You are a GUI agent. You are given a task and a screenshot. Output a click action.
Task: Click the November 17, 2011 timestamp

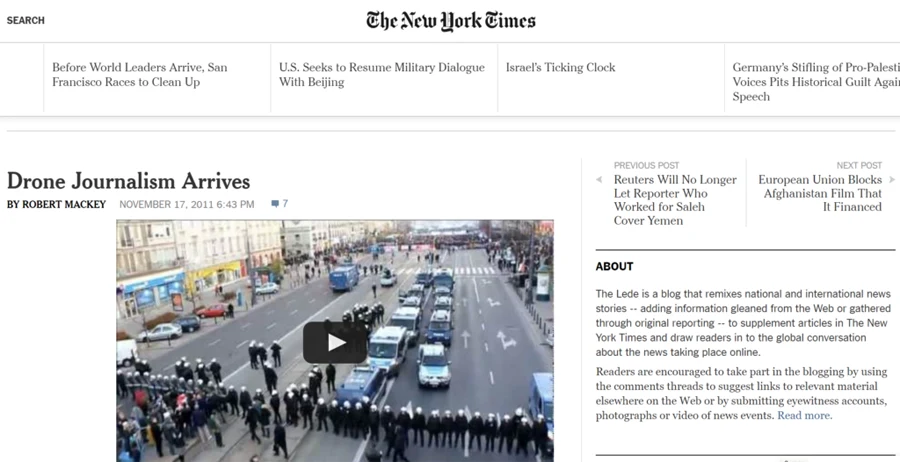[x=187, y=204]
